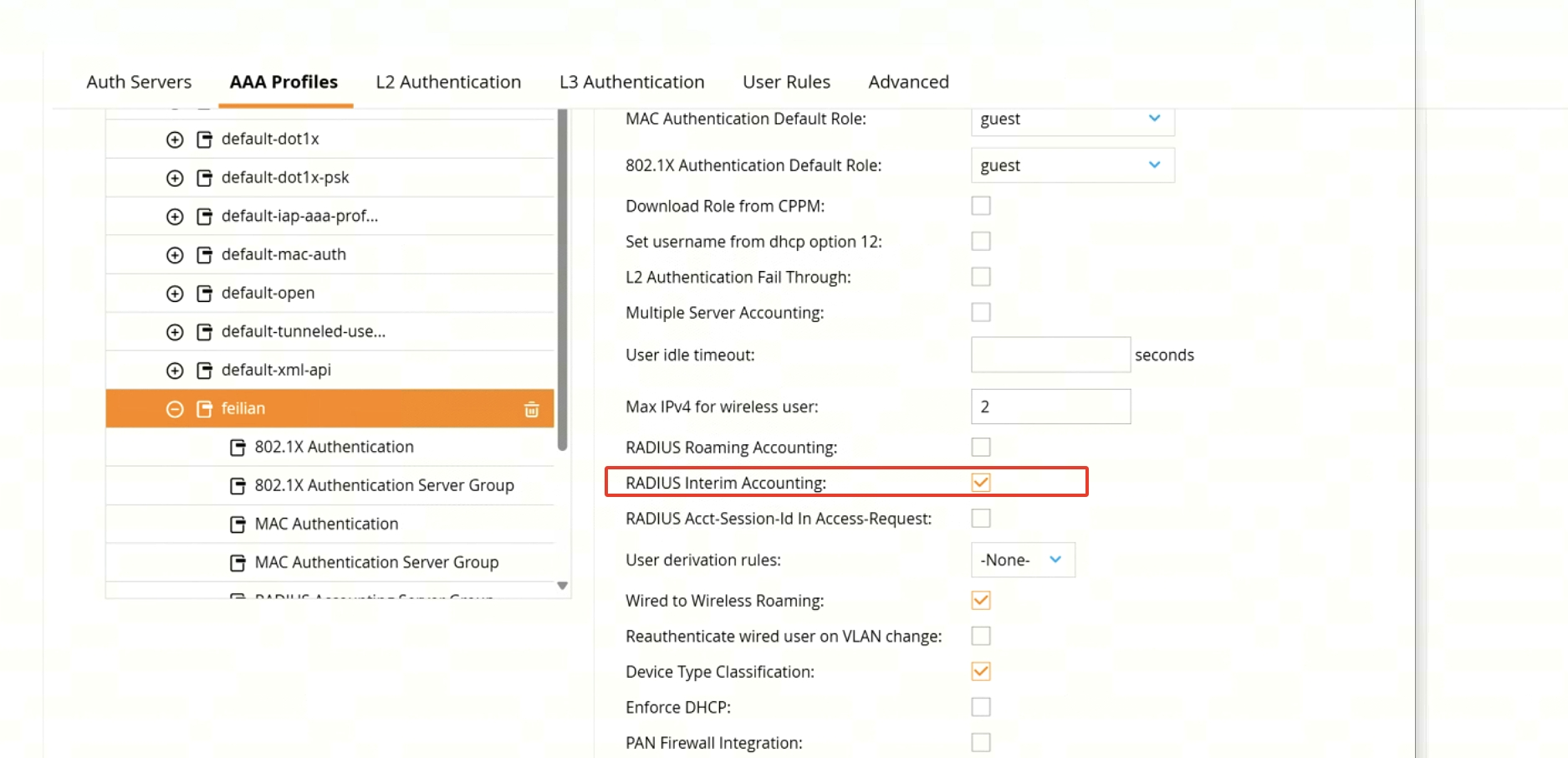Select the default-mac-auth profile row
The image size is (1568, 758).
[329, 255]
